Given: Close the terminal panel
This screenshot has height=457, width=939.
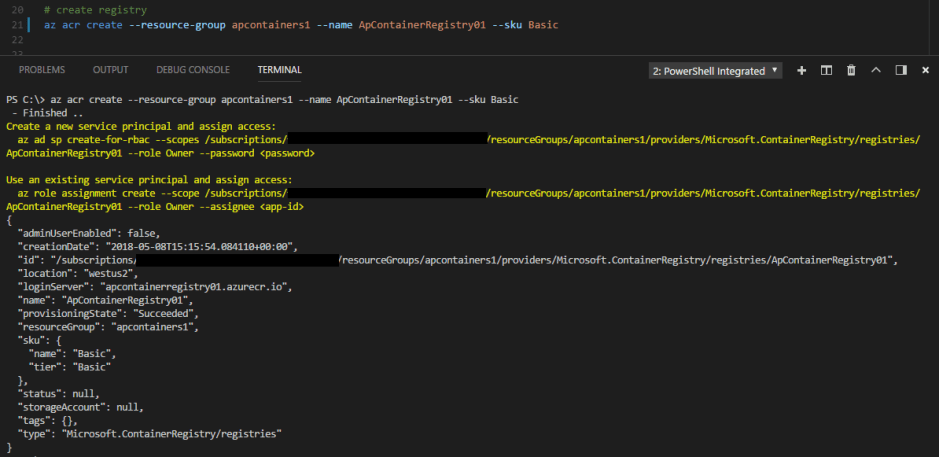Looking at the screenshot, I should coord(924,70).
